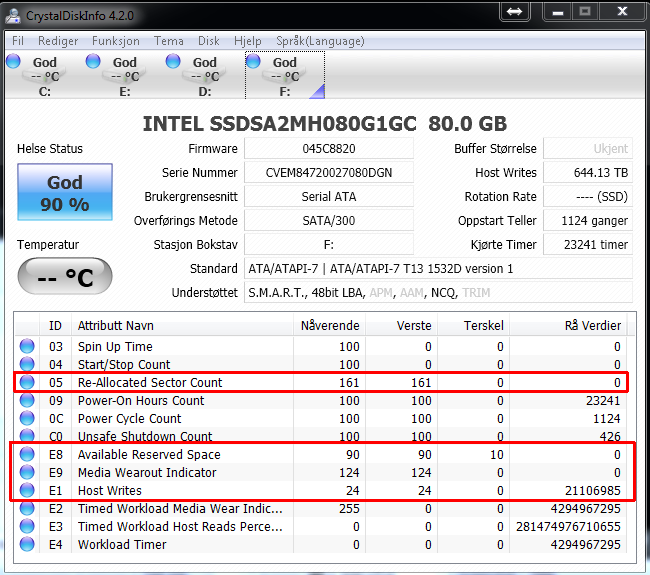Open the Funksjon menu

(116, 41)
